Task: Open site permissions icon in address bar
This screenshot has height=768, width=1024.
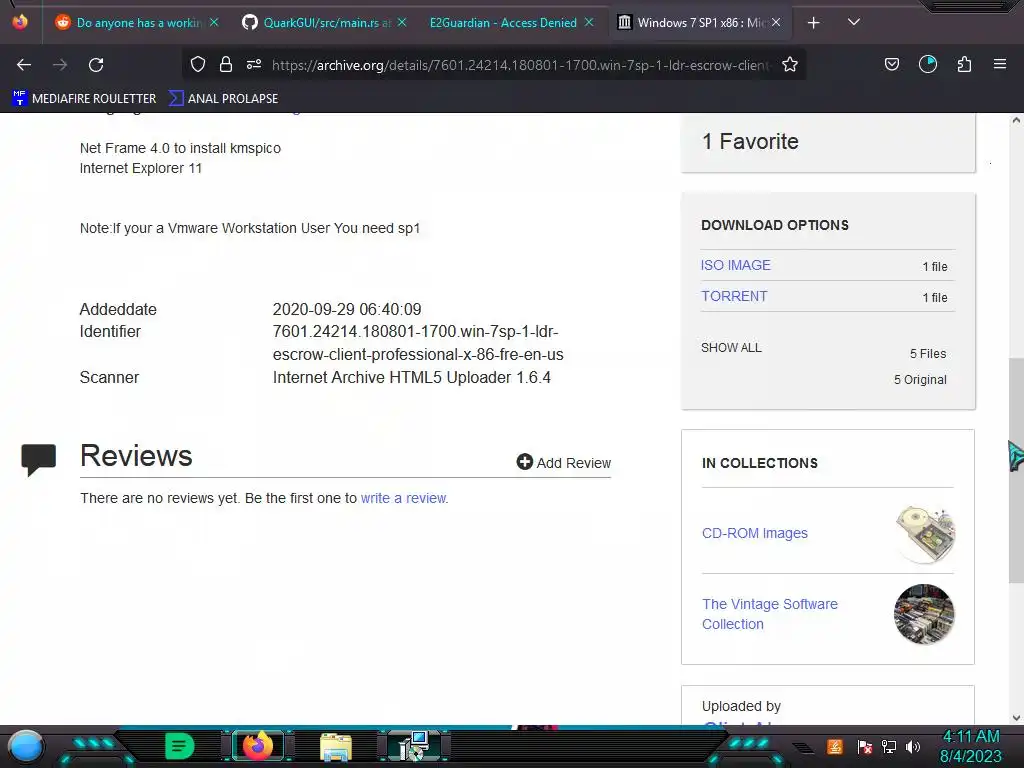Action: tap(254, 64)
